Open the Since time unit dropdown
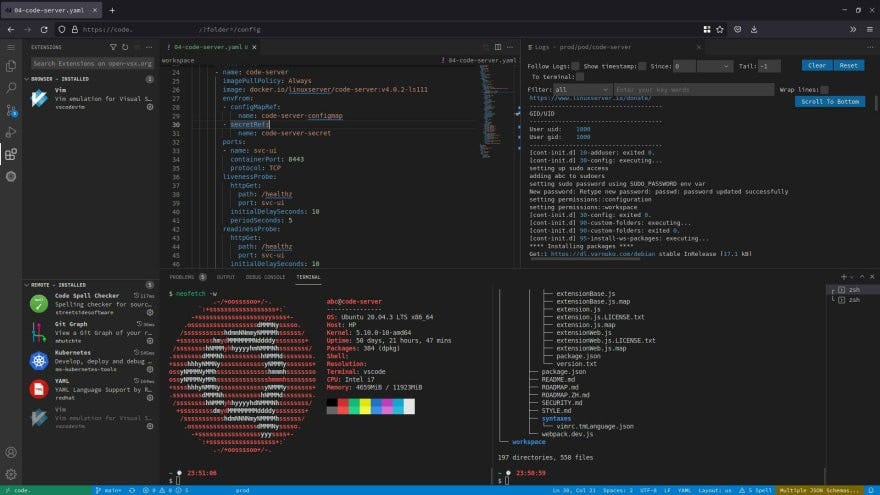Screen dimensions: 880x495 (714, 66)
